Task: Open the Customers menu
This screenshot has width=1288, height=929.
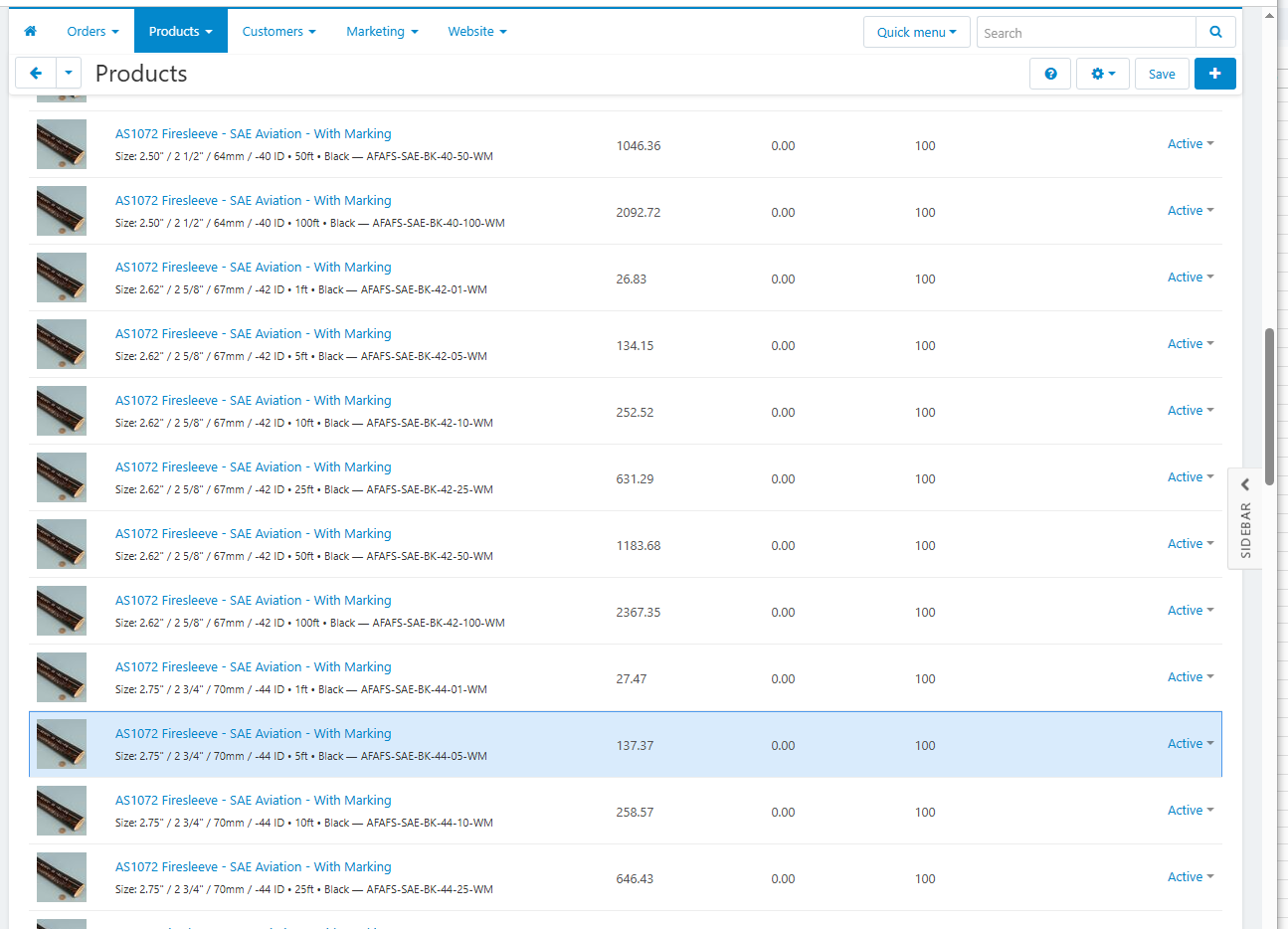Action: pos(278,32)
